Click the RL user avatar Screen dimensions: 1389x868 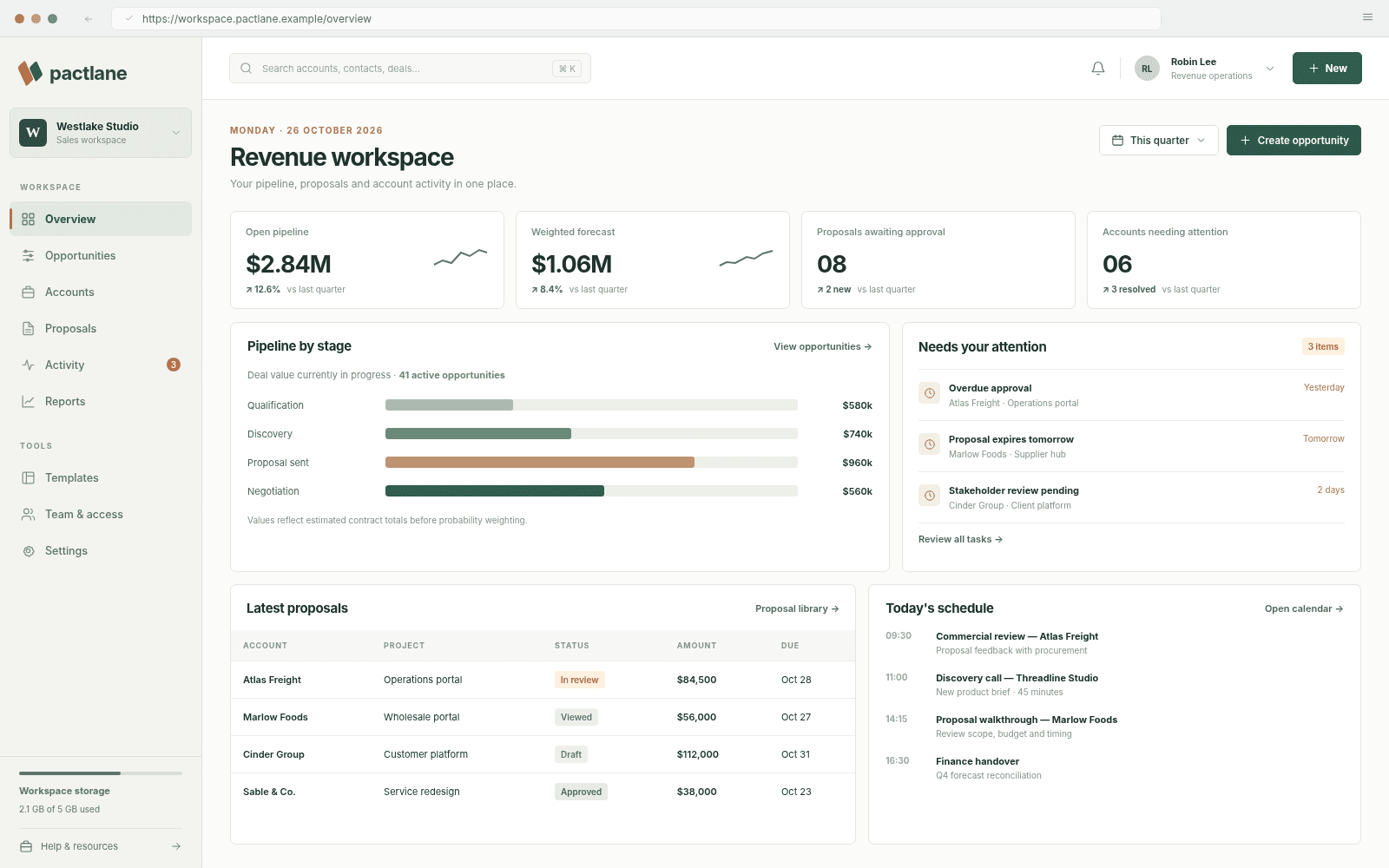point(1147,69)
